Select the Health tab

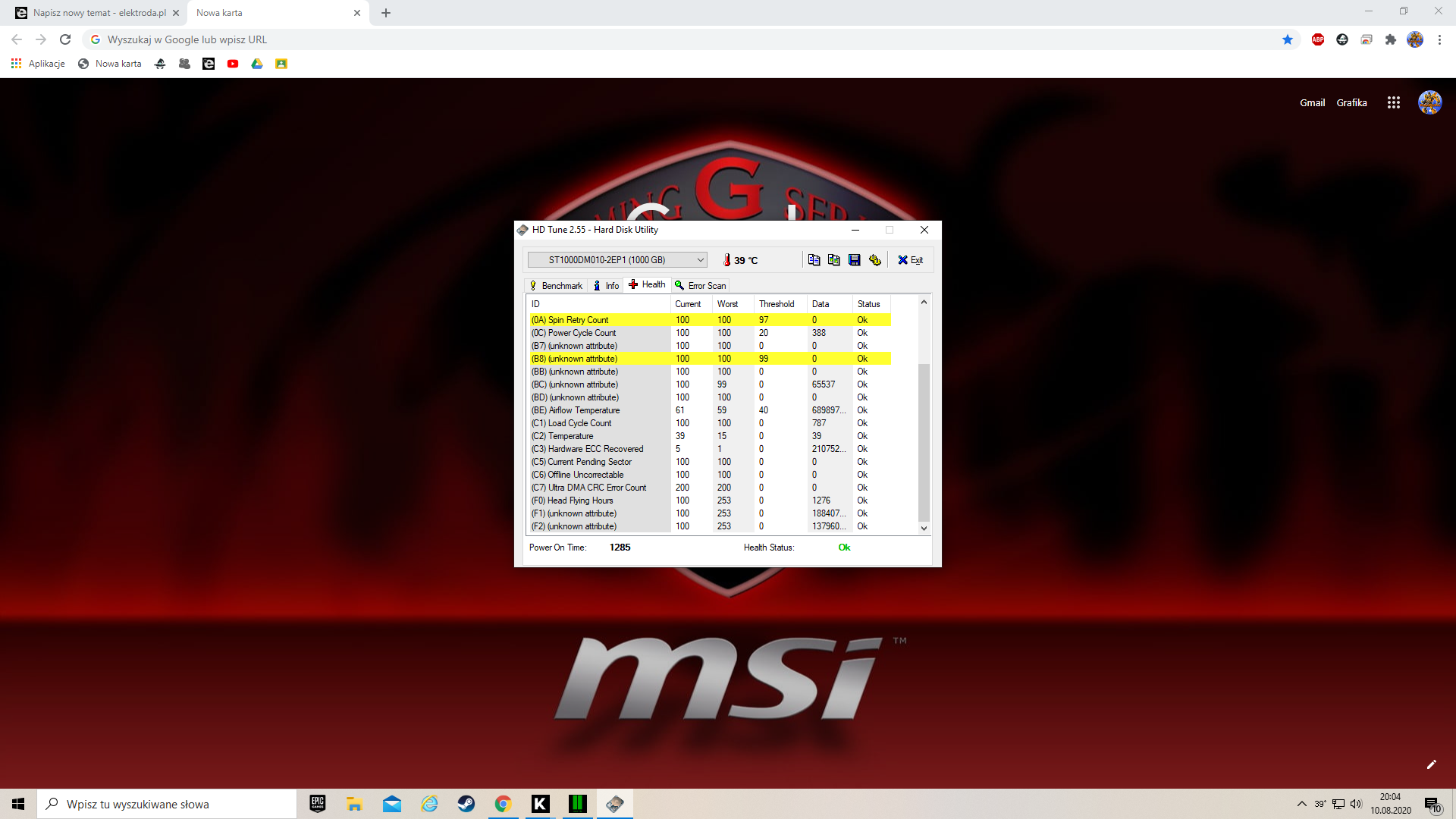pos(648,284)
